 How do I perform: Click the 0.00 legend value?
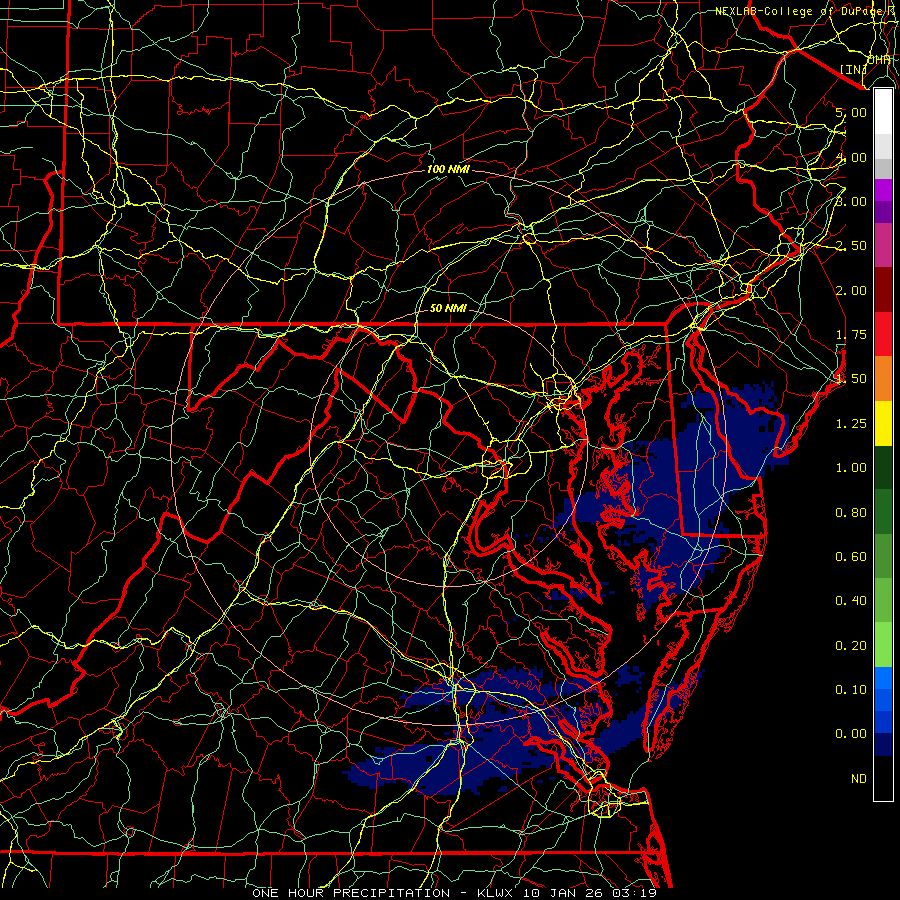(x=851, y=734)
